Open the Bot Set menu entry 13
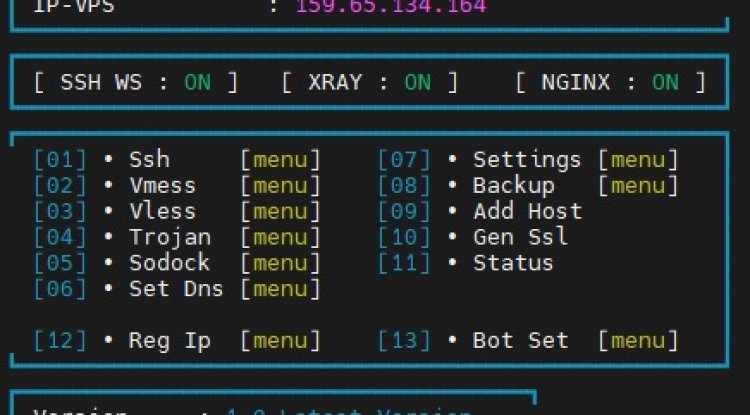 (x=520, y=341)
